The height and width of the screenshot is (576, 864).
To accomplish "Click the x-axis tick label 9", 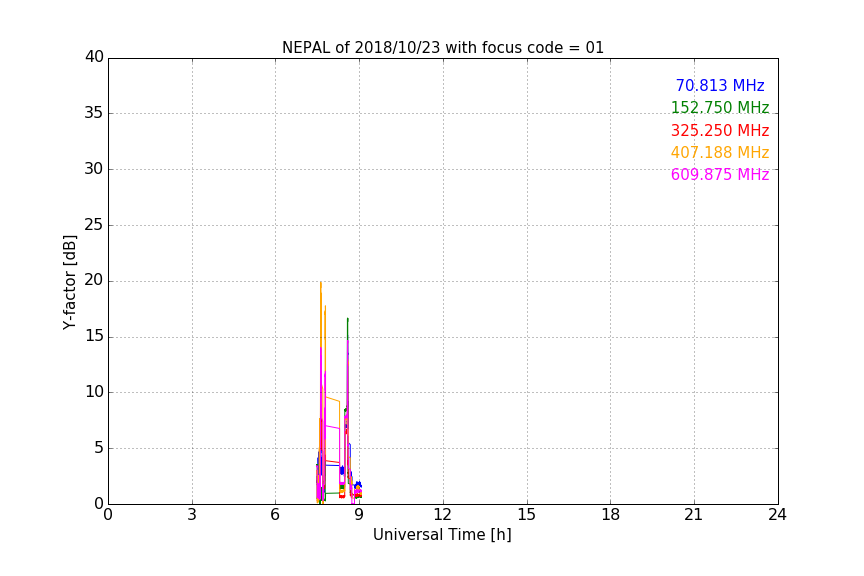I will coord(359,515).
